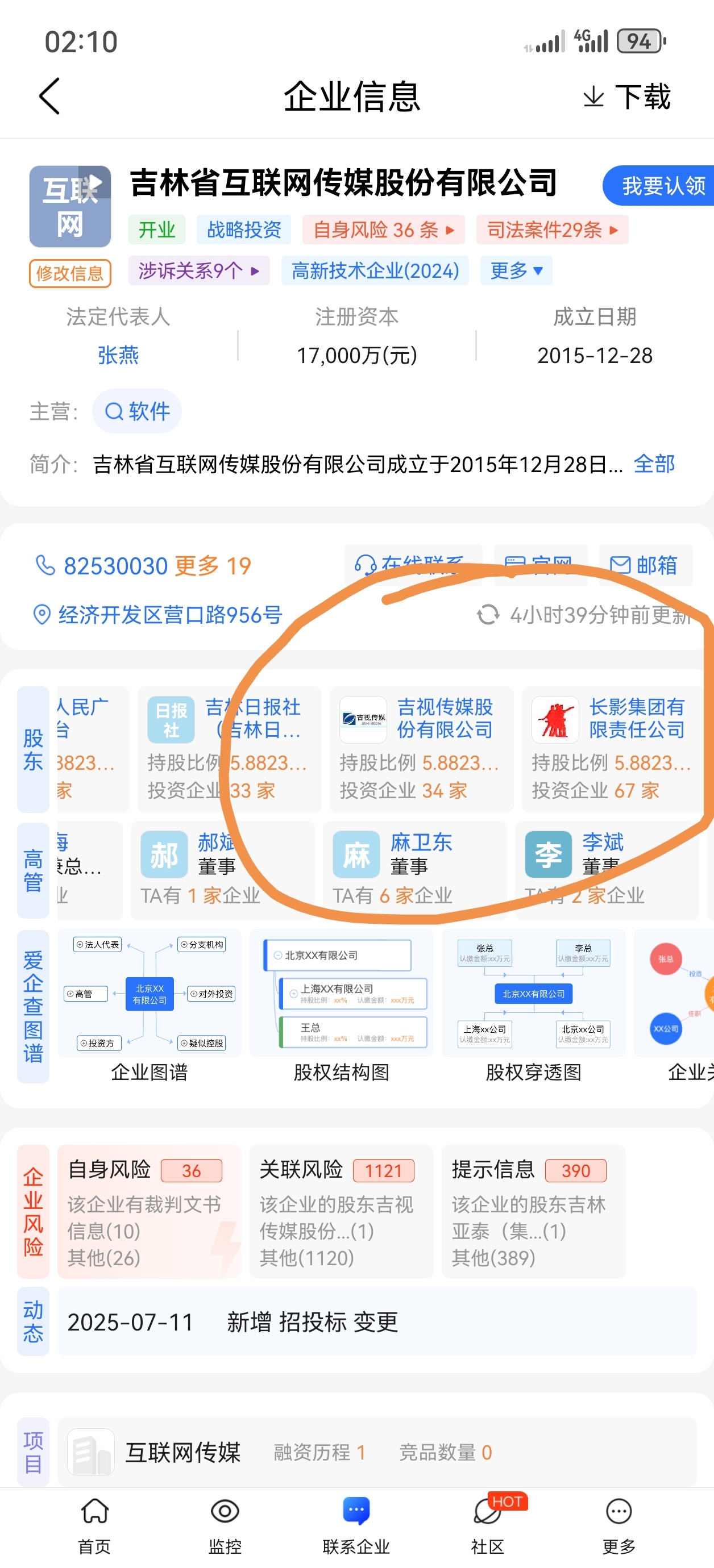Open the 更多 tags dropdown
The height and width of the screenshot is (1568, 714).
516,271
